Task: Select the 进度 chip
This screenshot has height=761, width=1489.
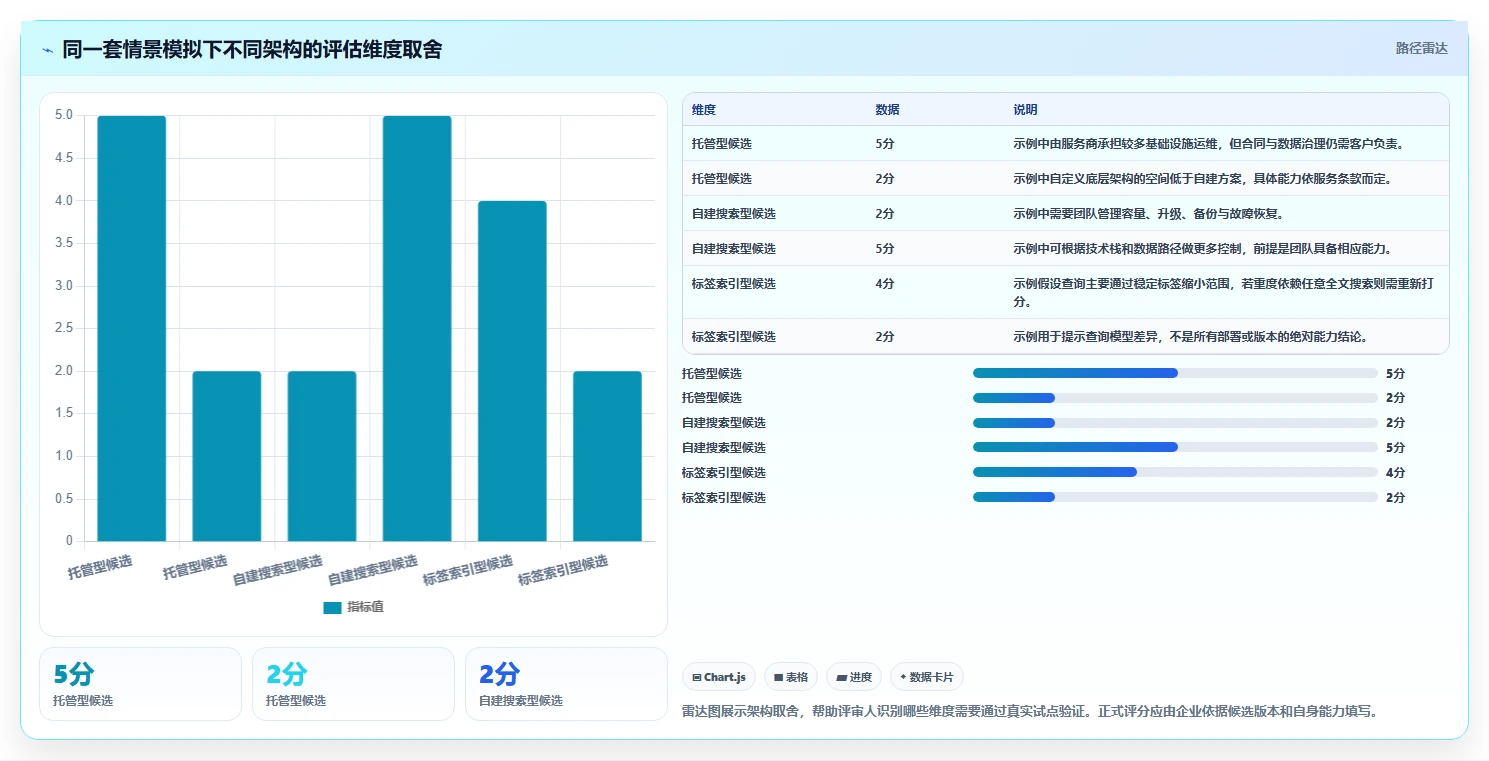Action: pos(854,677)
